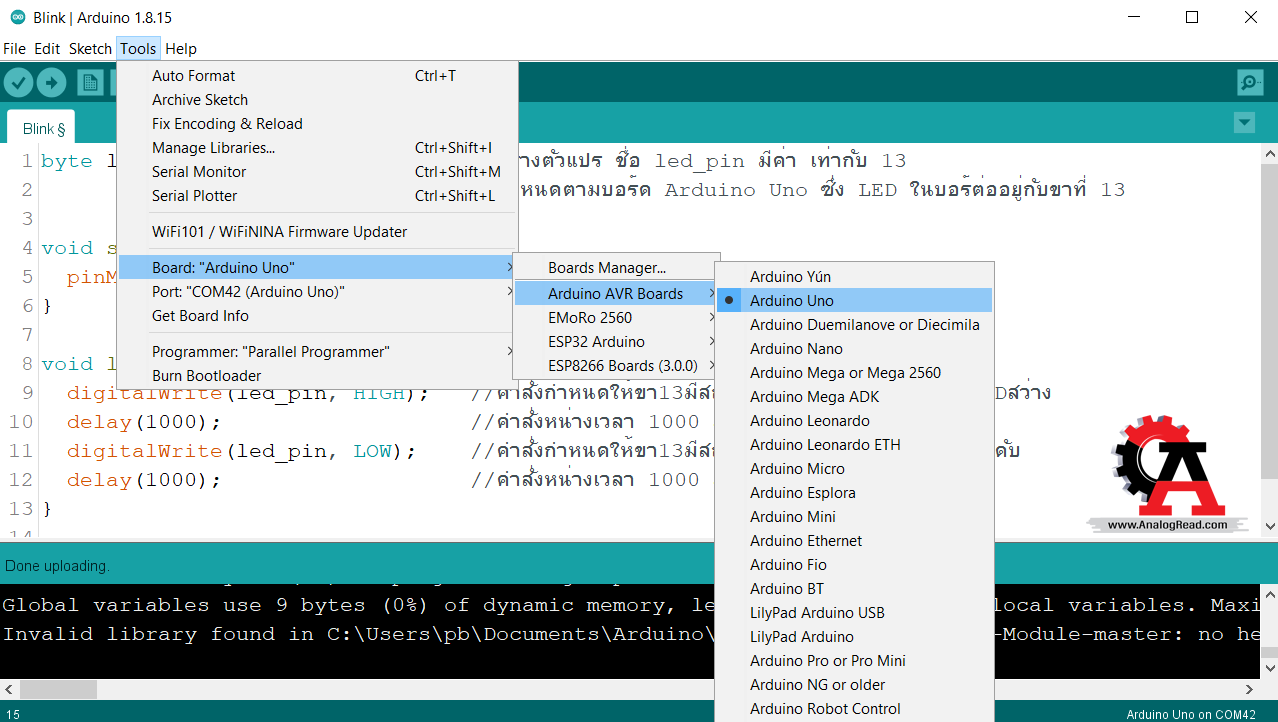The image size is (1278, 722).
Task: Open WiFi101 / WiFiNINA Firmware Updater
Action: (318, 232)
